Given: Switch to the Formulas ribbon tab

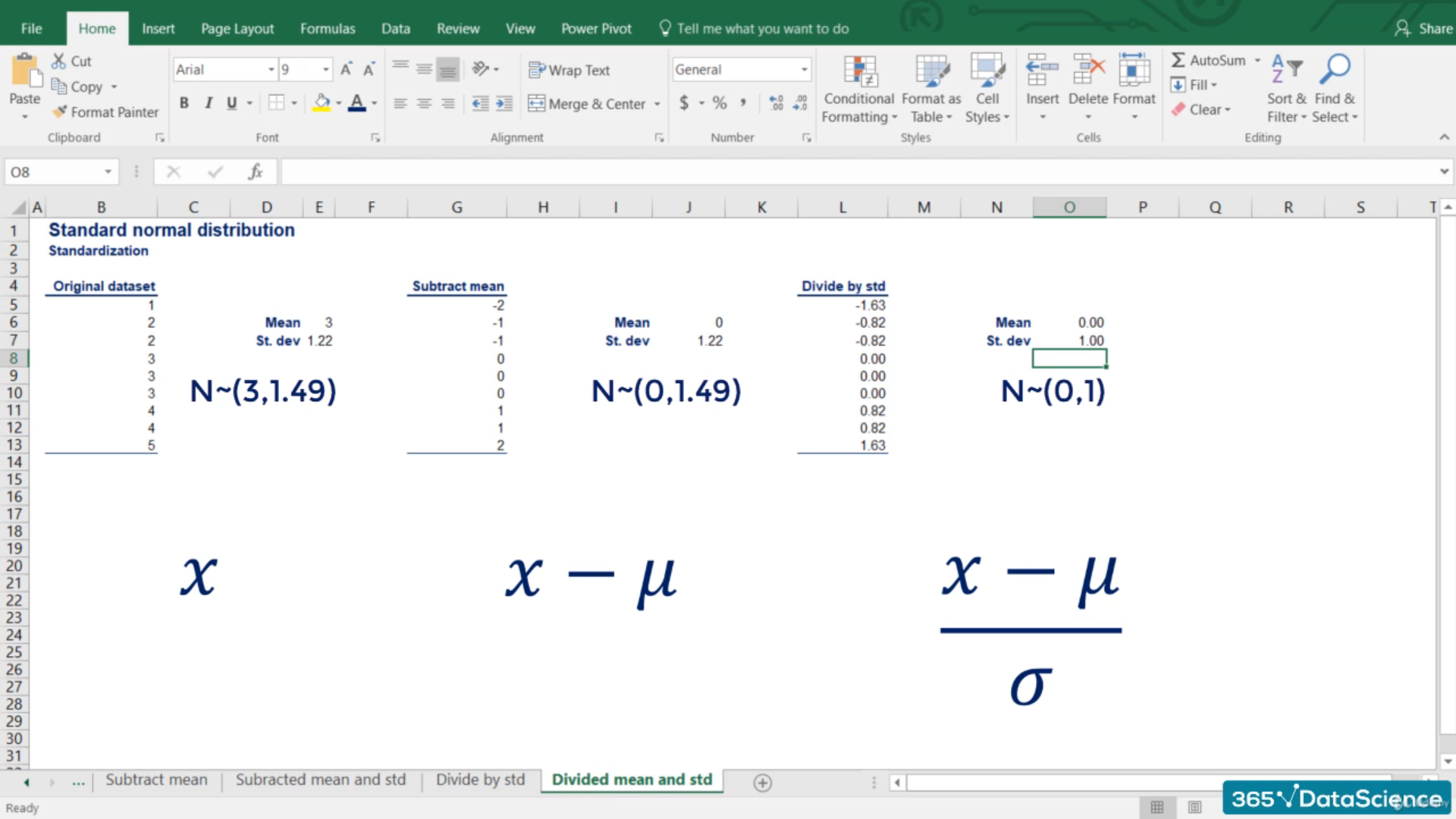Looking at the screenshot, I should coord(327,29).
